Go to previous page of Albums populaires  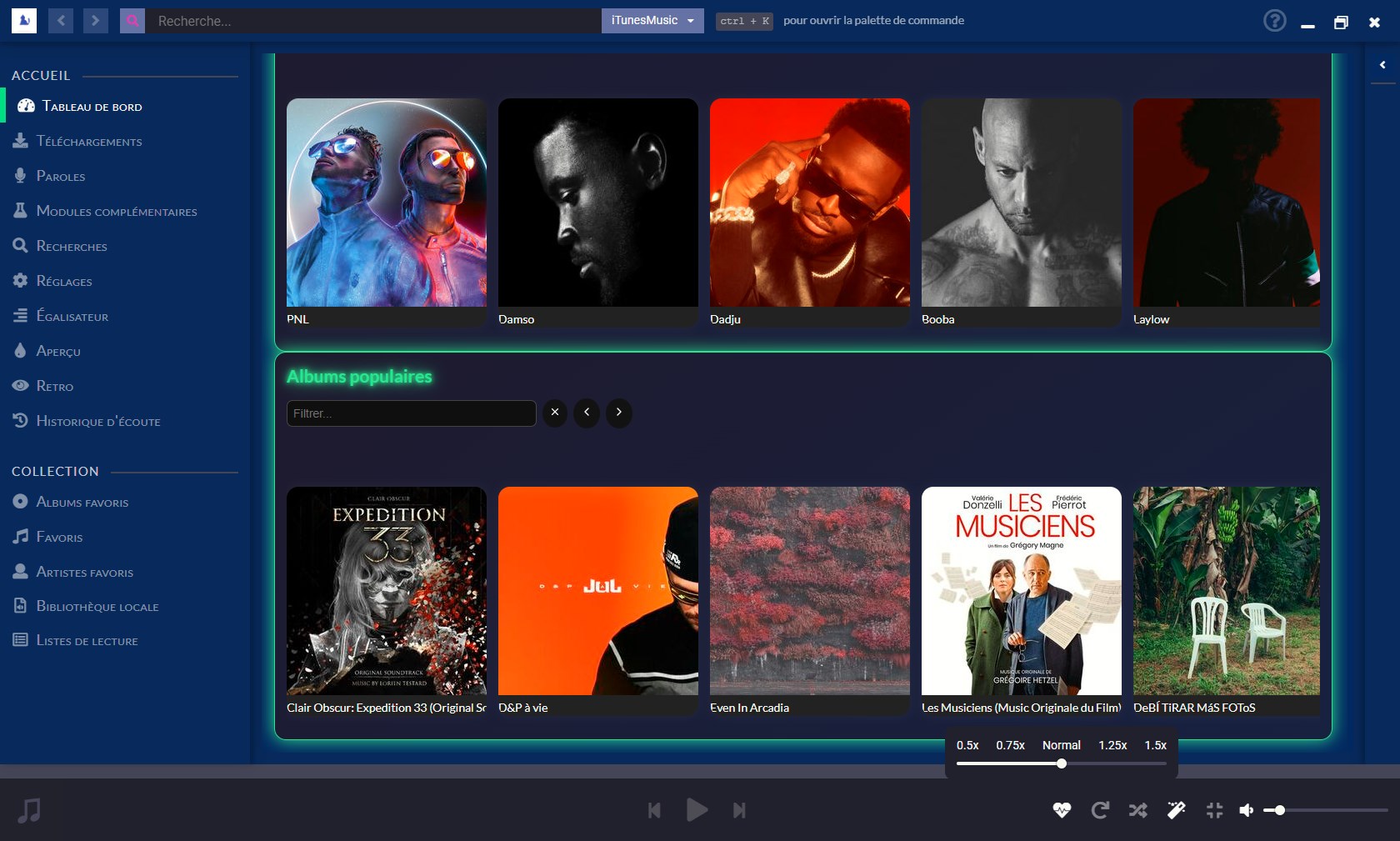pyautogui.click(x=587, y=413)
